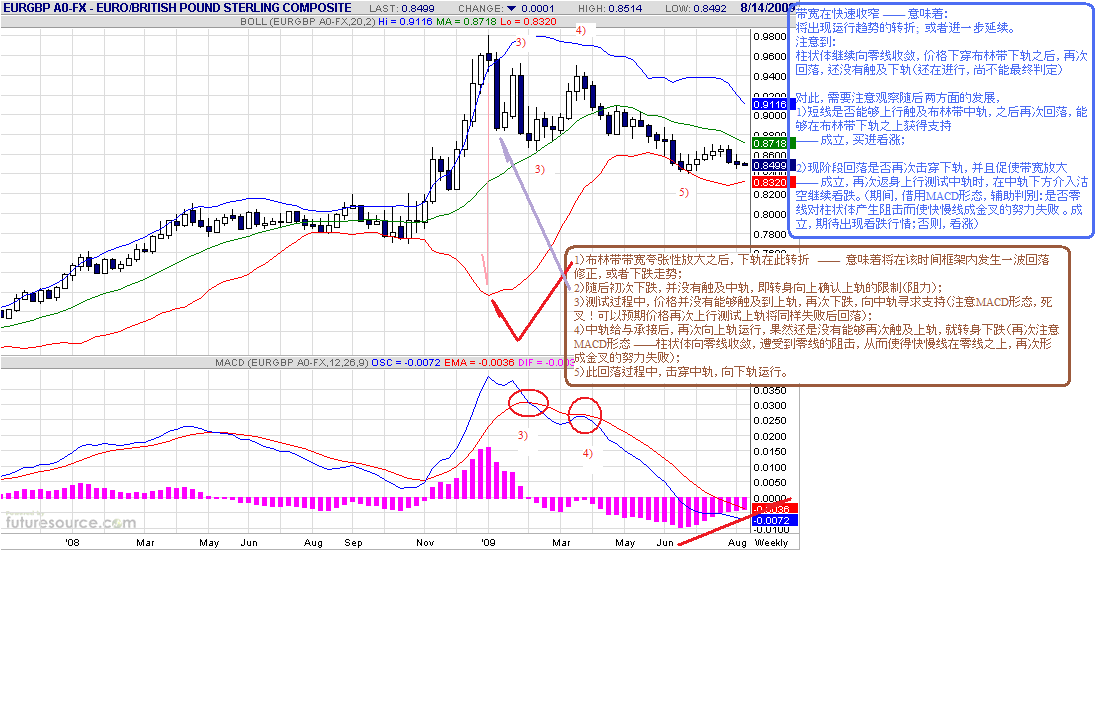Click the red -0.0036 MACD tag
This screenshot has height=702, width=1095.
pos(775,509)
